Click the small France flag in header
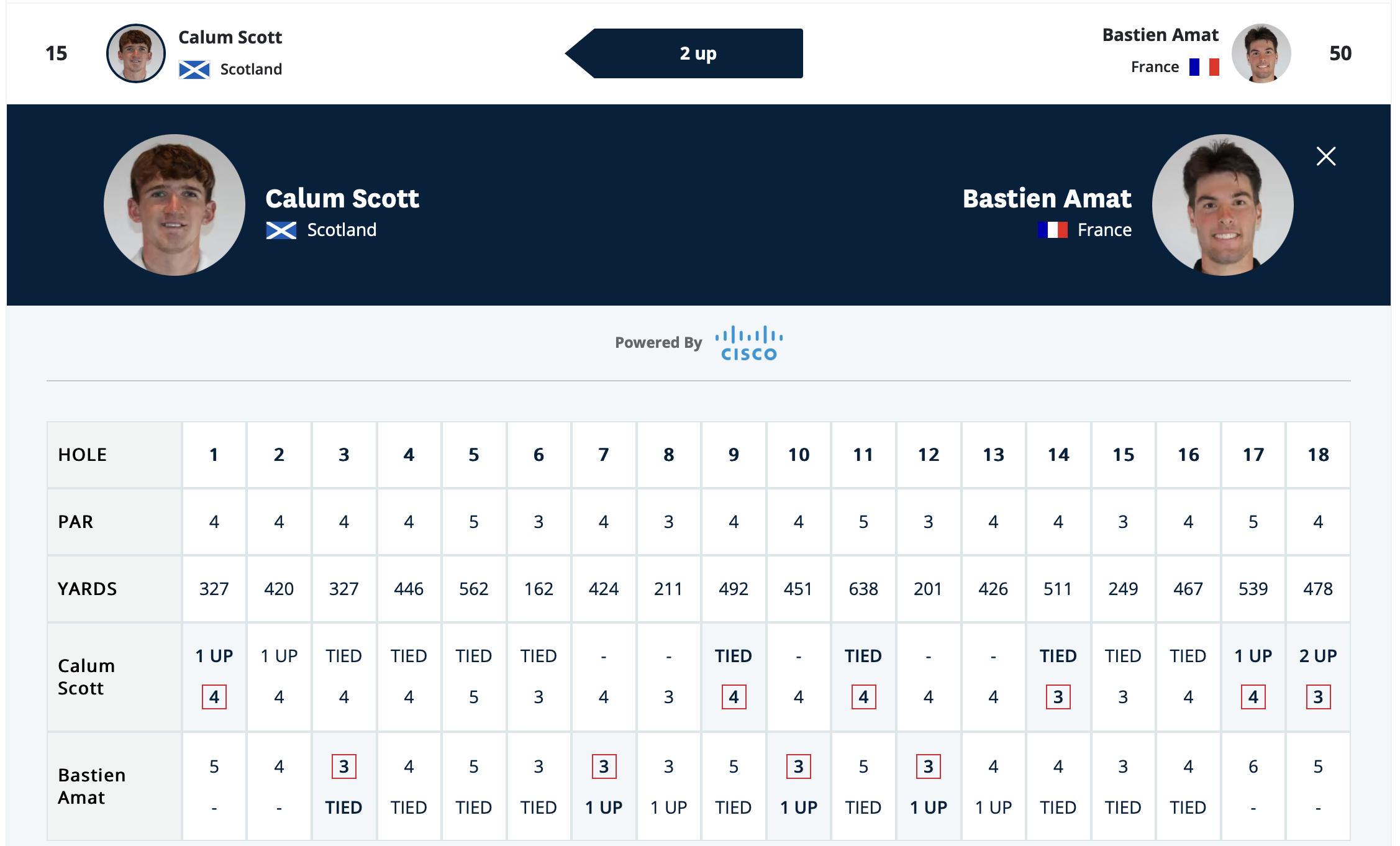The height and width of the screenshot is (846, 1400). [1204, 67]
